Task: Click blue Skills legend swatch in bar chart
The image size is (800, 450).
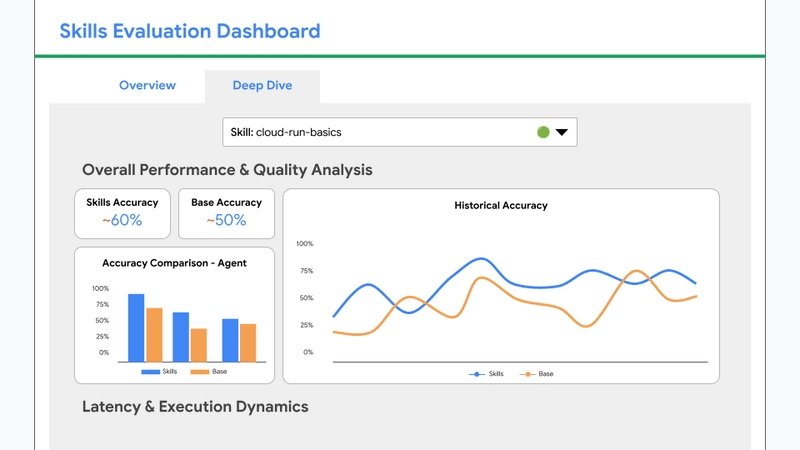Action: click(151, 372)
